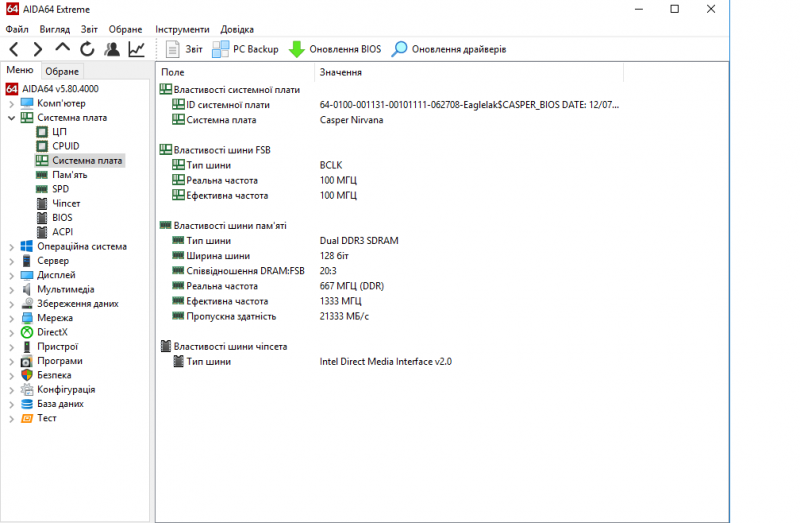Image resolution: width=800 pixels, height=523 pixels.
Task: Select CPUID in the tree
Action: pyautogui.click(x=66, y=146)
